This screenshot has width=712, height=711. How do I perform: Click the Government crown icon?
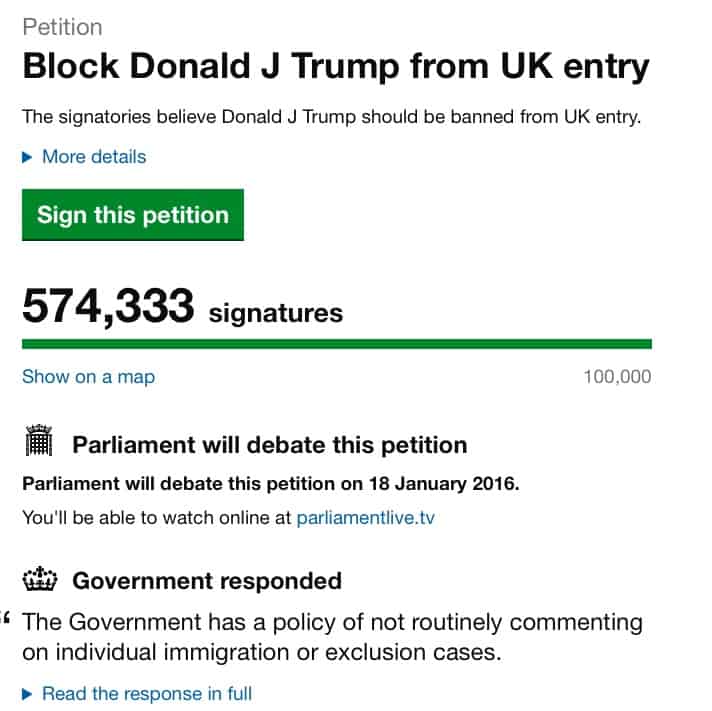point(40,579)
